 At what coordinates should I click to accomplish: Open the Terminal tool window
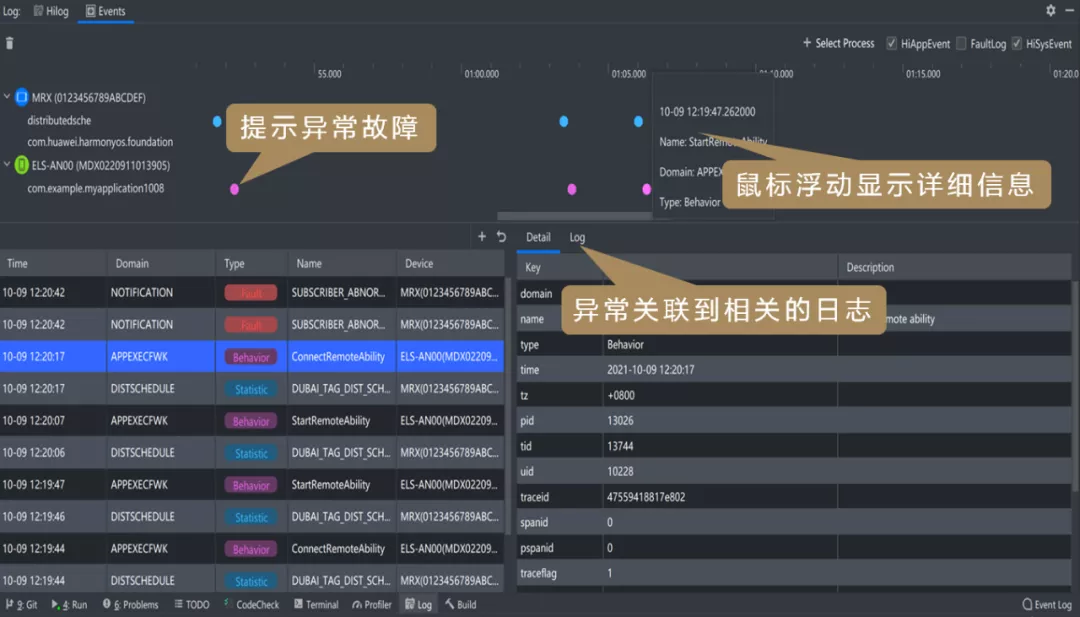(x=316, y=605)
